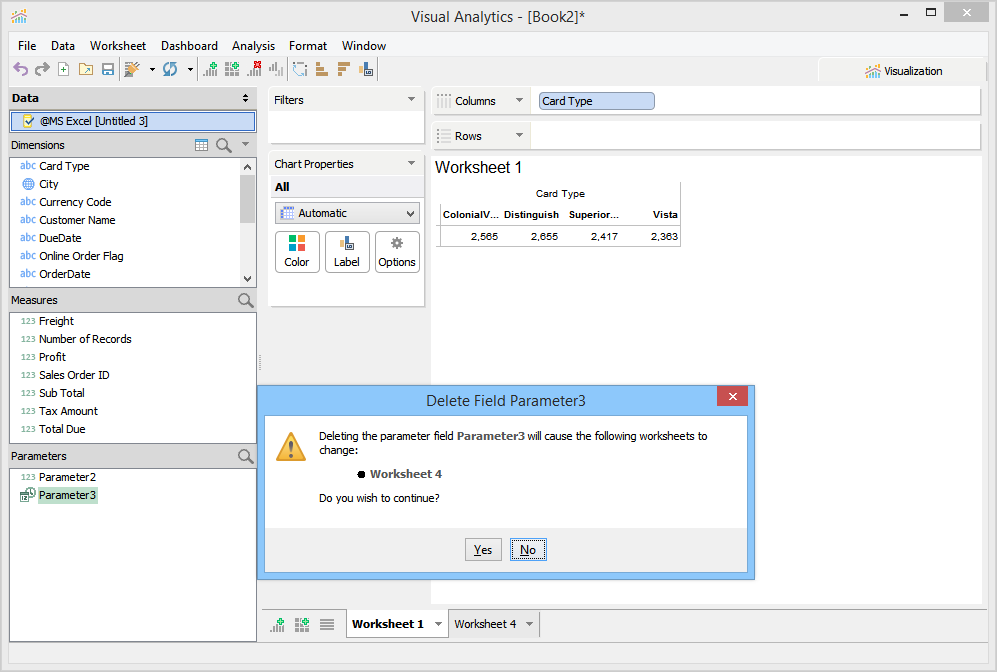Open the Dashboard menu
997x672 pixels.
point(189,46)
